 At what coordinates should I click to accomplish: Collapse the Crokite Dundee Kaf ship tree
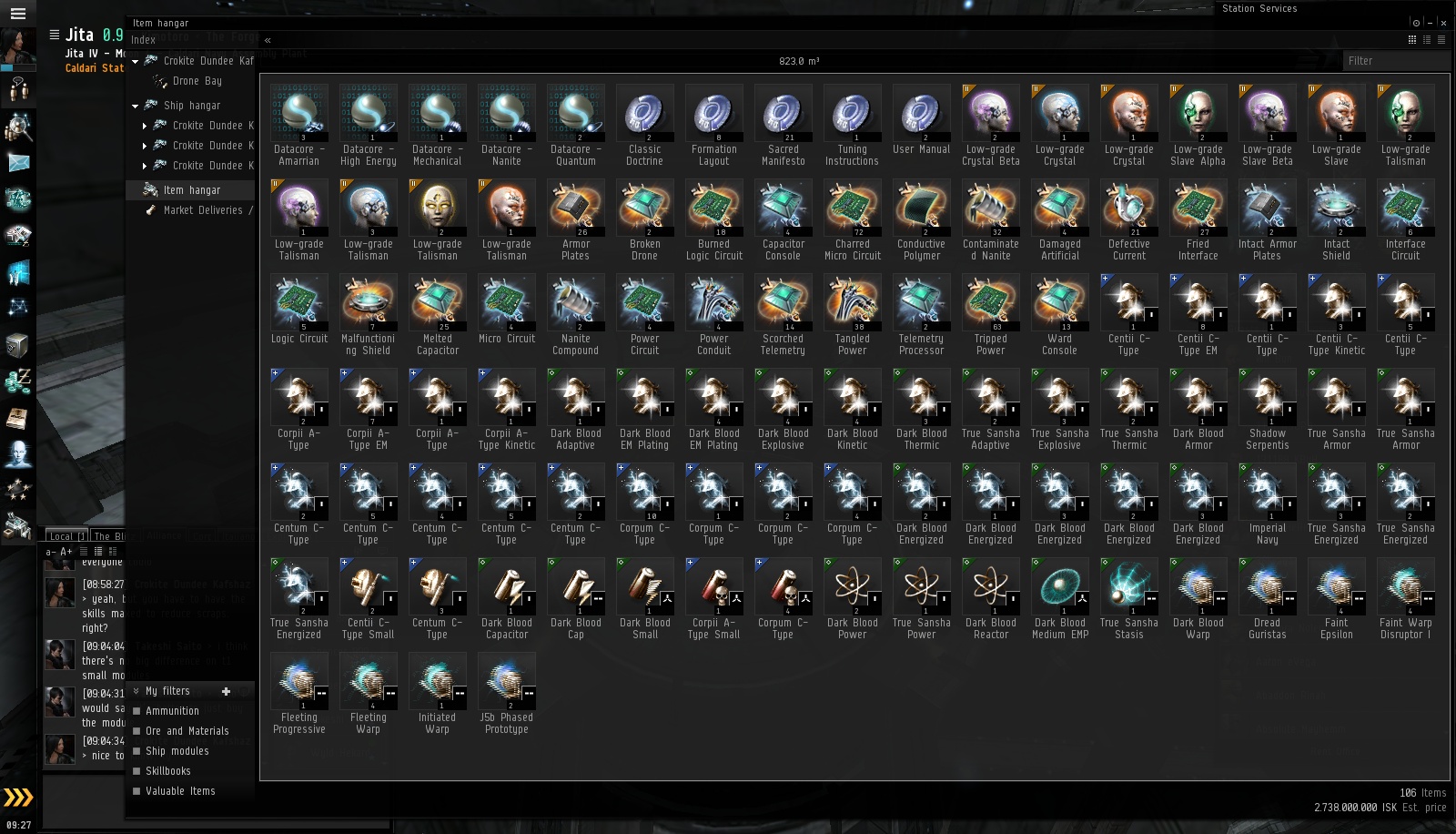(x=136, y=62)
